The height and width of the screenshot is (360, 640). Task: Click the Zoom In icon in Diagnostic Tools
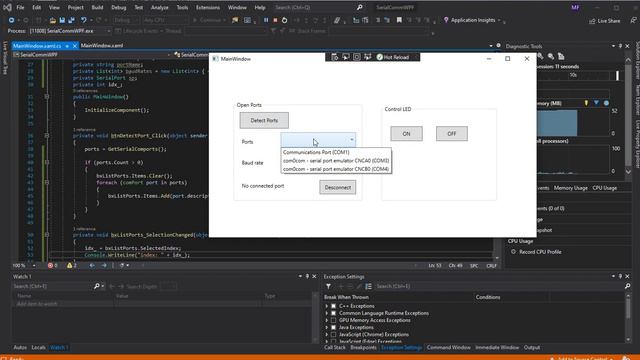540,56
